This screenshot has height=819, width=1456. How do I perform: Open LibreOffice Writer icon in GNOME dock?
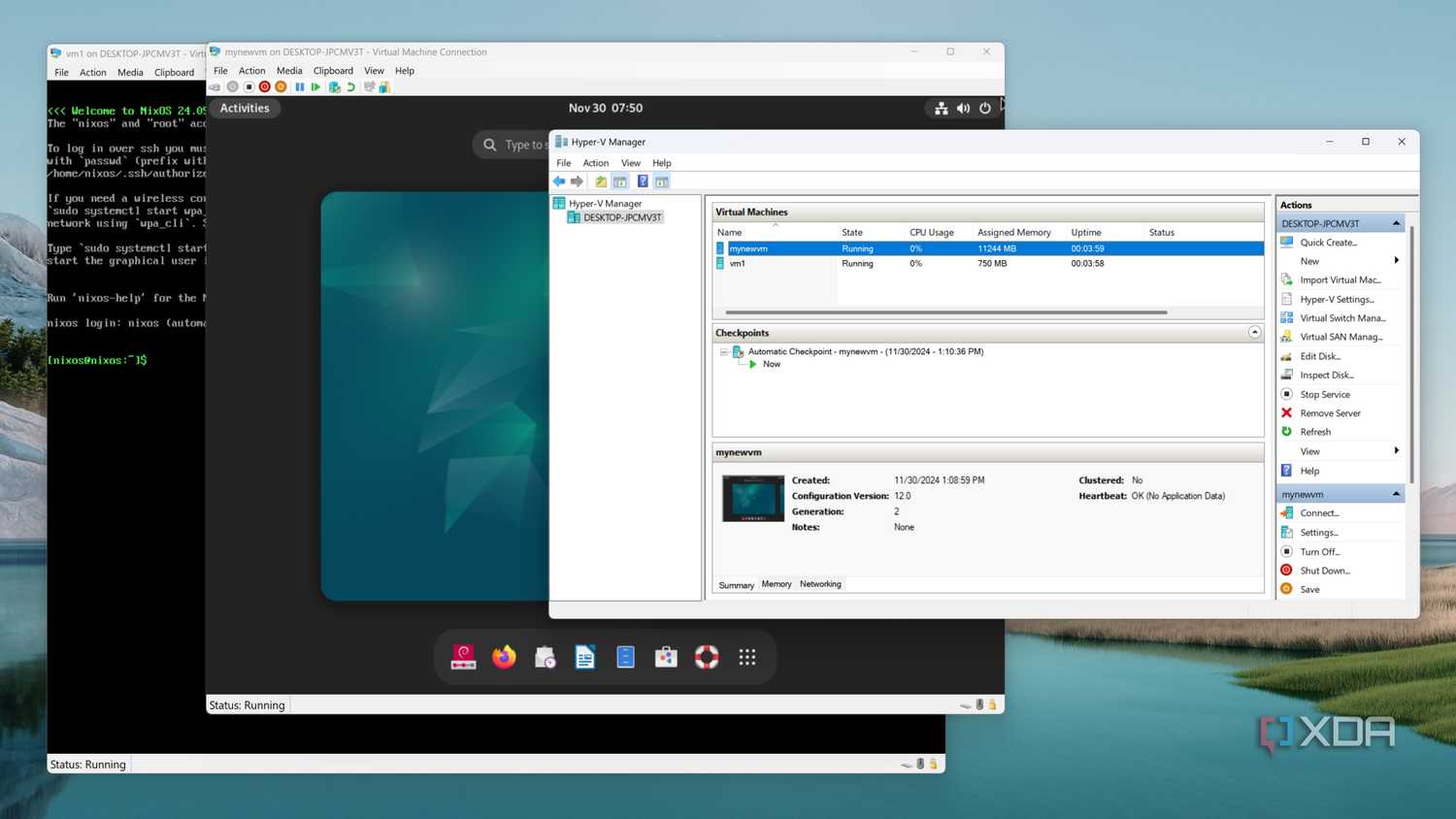tap(584, 657)
